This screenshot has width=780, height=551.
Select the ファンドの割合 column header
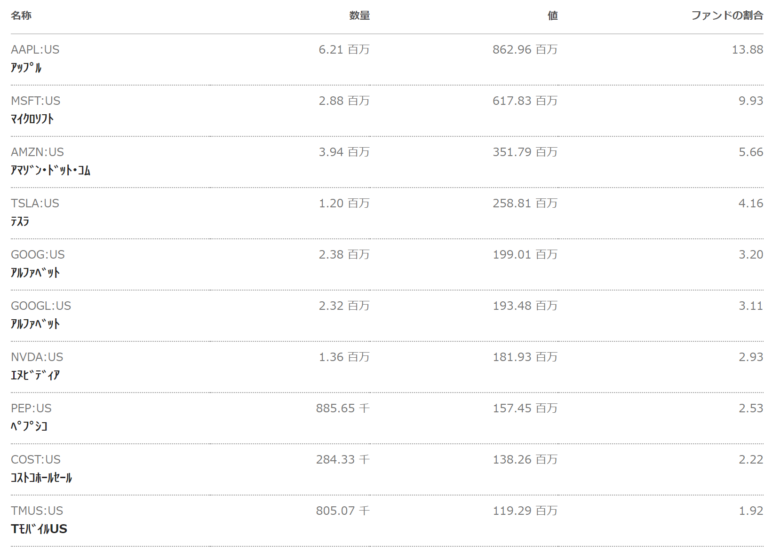[x=727, y=15]
